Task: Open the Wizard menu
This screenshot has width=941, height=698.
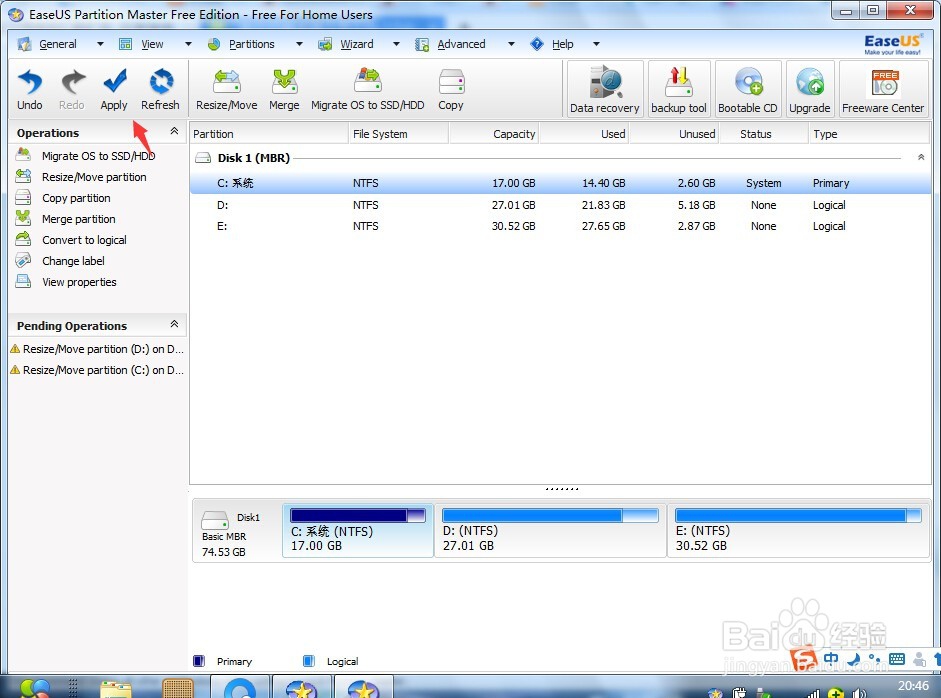Action: (356, 44)
